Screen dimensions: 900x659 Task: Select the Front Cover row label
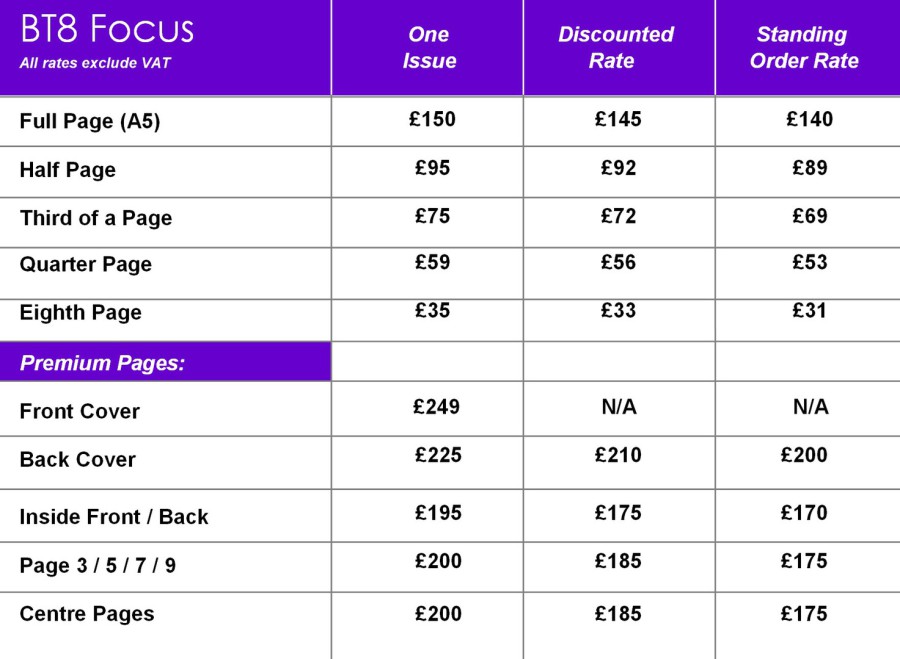pos(80,411)
